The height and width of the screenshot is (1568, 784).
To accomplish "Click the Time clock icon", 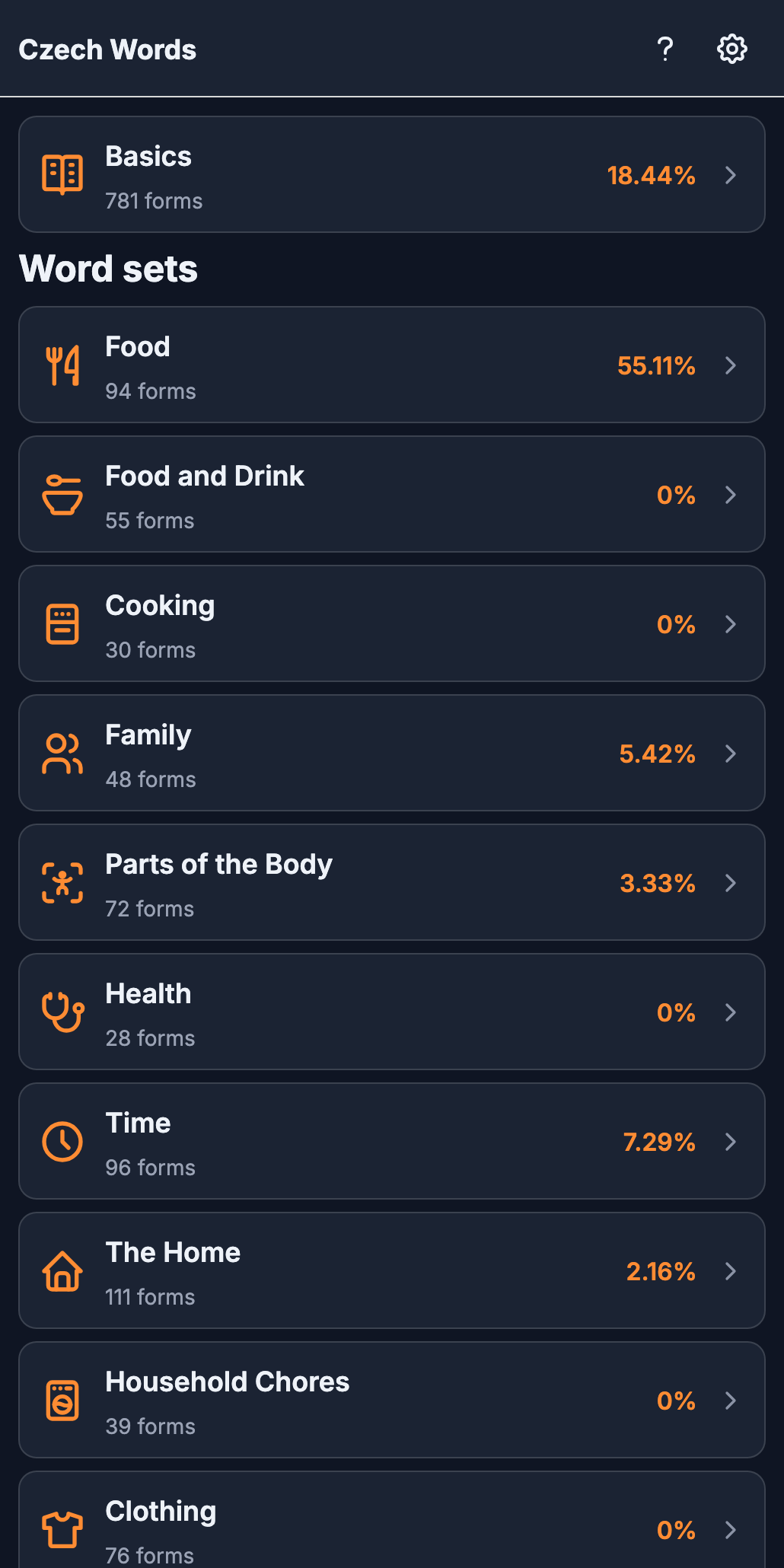I will click(62, 1142).
